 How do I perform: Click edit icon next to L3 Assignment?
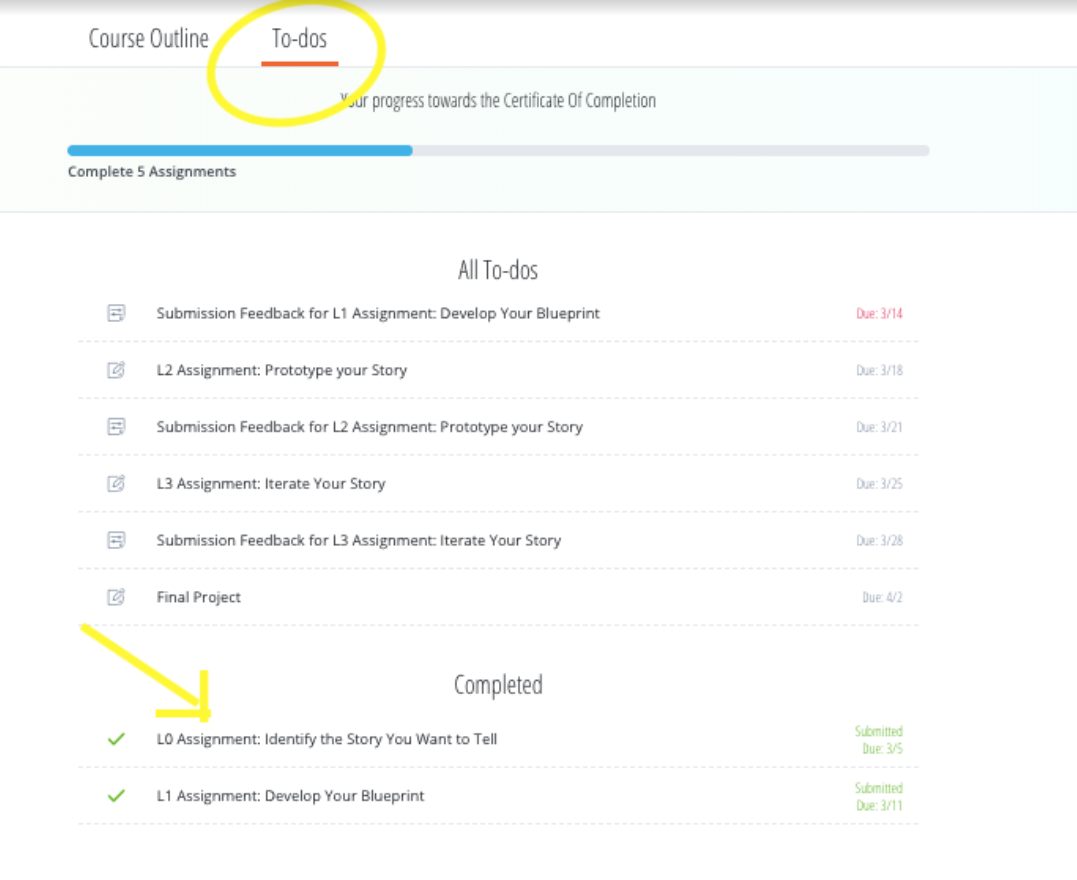coord(116,484)
